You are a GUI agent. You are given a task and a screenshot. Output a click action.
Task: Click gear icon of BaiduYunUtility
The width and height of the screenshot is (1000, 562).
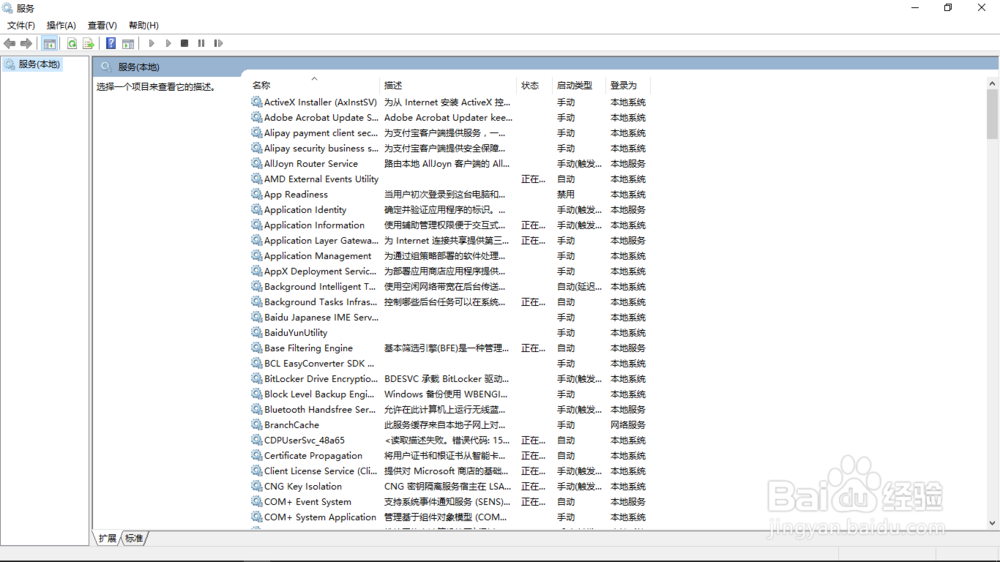tap(256, 332)
